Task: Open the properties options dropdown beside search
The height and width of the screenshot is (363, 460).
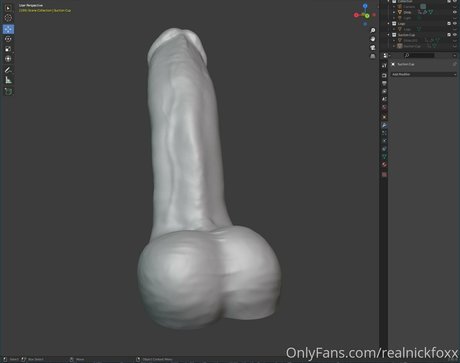Action: coord(454,55)
